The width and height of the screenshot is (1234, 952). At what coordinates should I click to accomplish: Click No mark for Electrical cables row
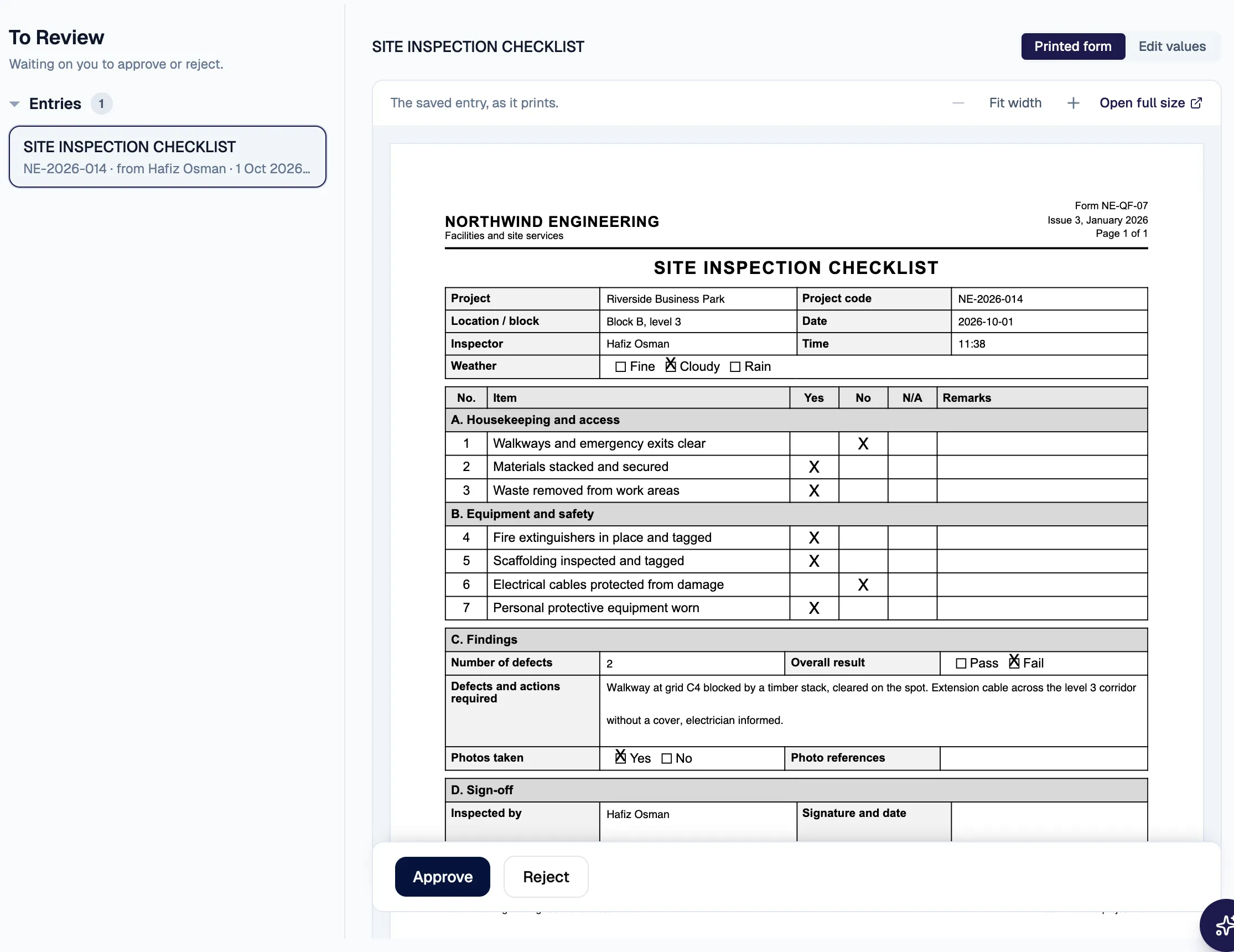point(863,584)
